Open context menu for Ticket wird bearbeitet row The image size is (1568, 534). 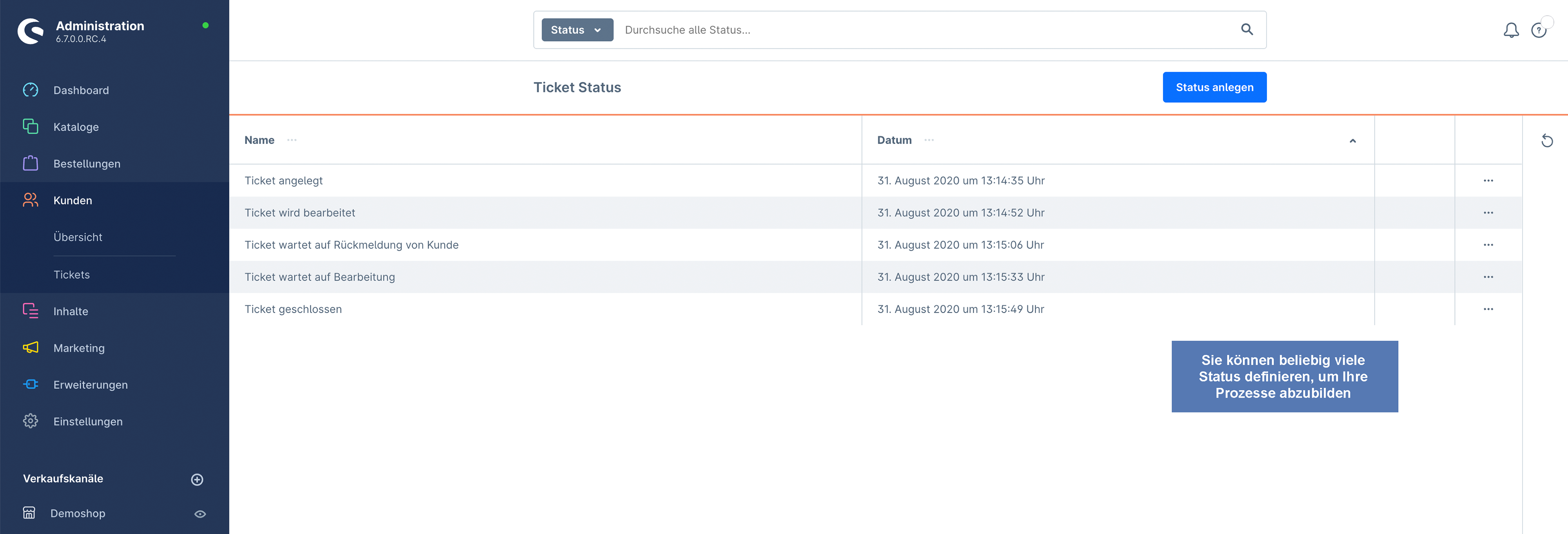point(1488,213)
